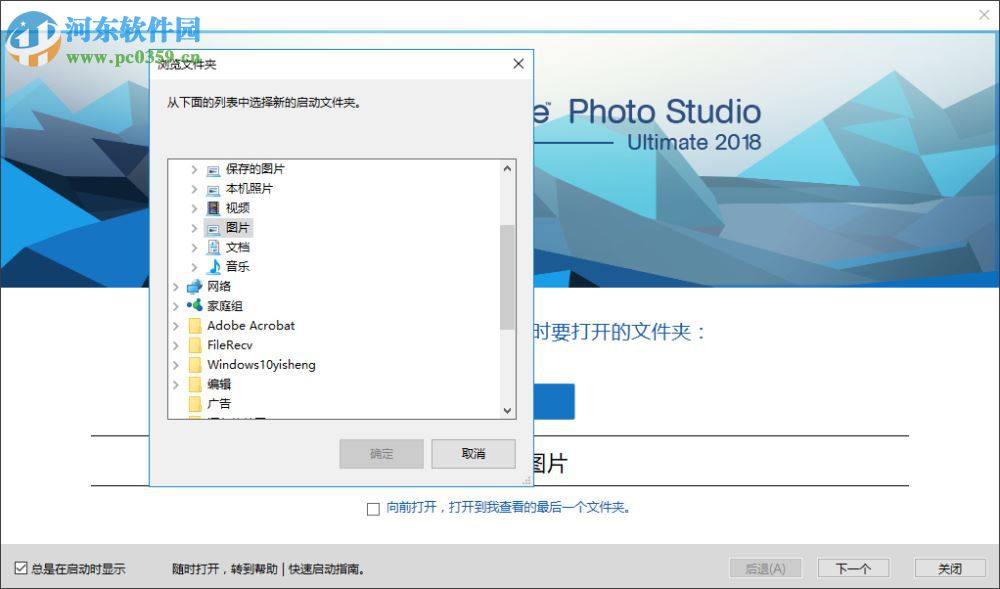Click the Adobe Acrobat folder icon
The image size is (1000, 589).
[195, 325]
